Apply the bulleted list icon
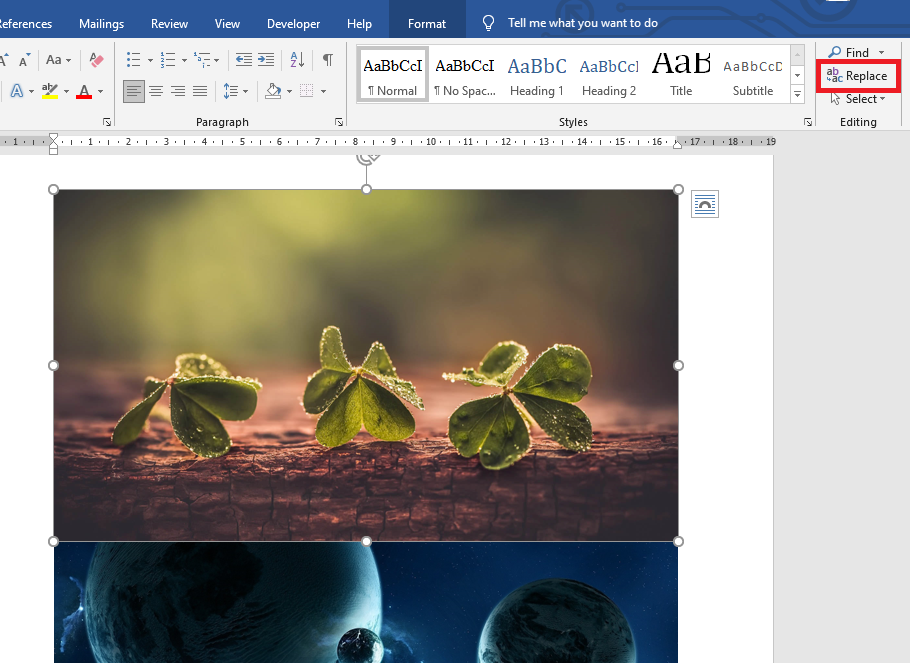This screenshot has width=910, height=663. [133, 60]
